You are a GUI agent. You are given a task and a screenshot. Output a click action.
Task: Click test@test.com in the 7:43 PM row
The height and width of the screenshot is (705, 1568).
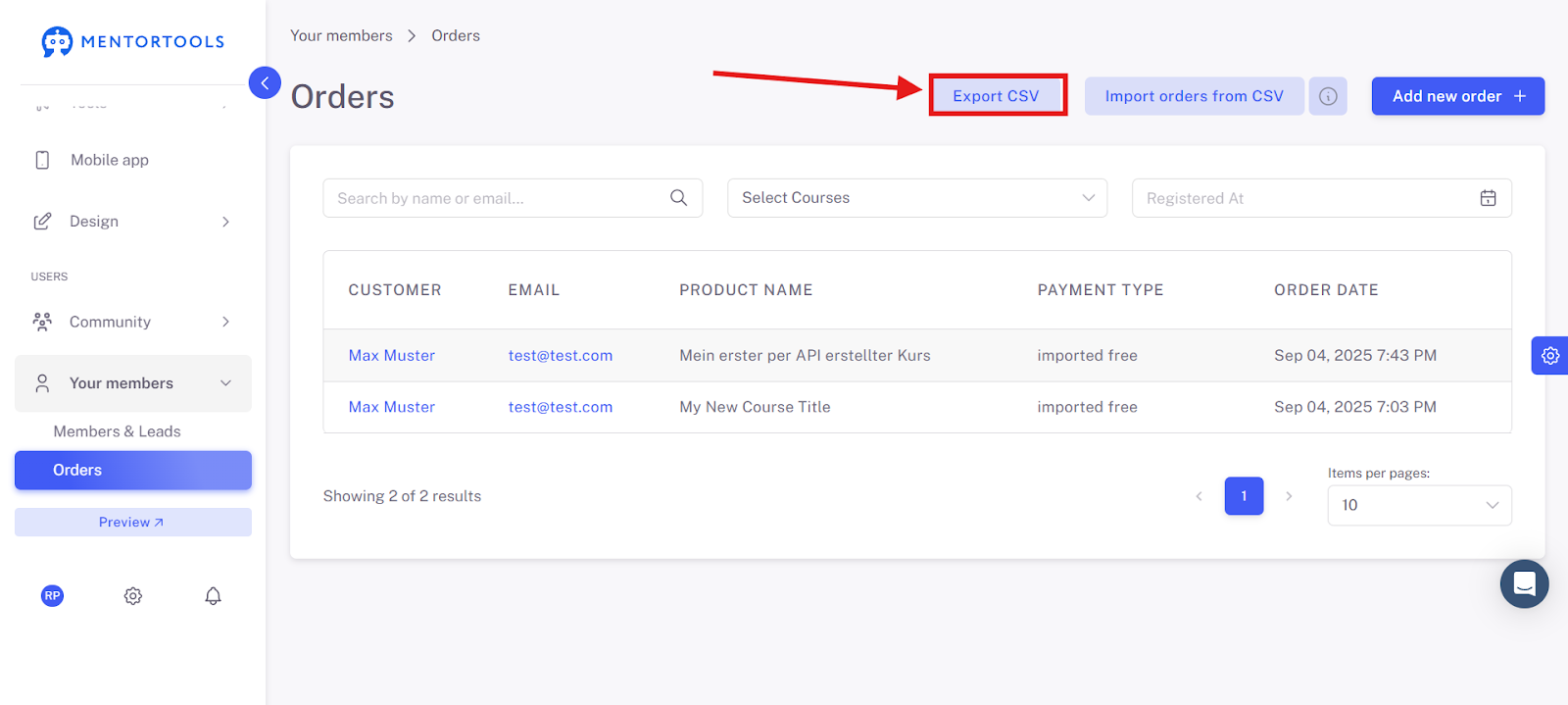tap(561, 356)
